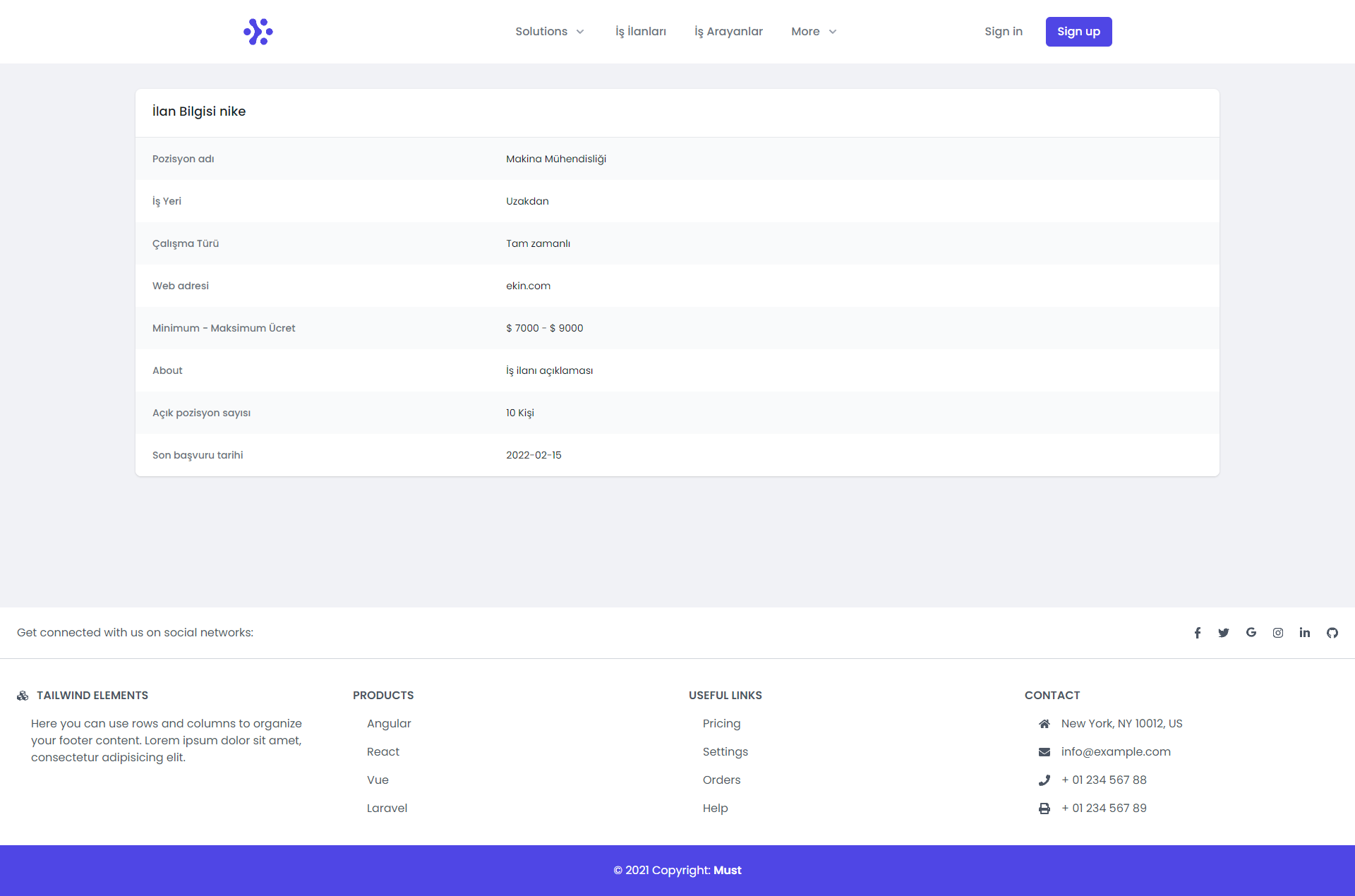Image resolution: width=1355 pixels, height=896 pixels.
Task: Open the Solutions dropdown menu
Action: pos(549,31)
